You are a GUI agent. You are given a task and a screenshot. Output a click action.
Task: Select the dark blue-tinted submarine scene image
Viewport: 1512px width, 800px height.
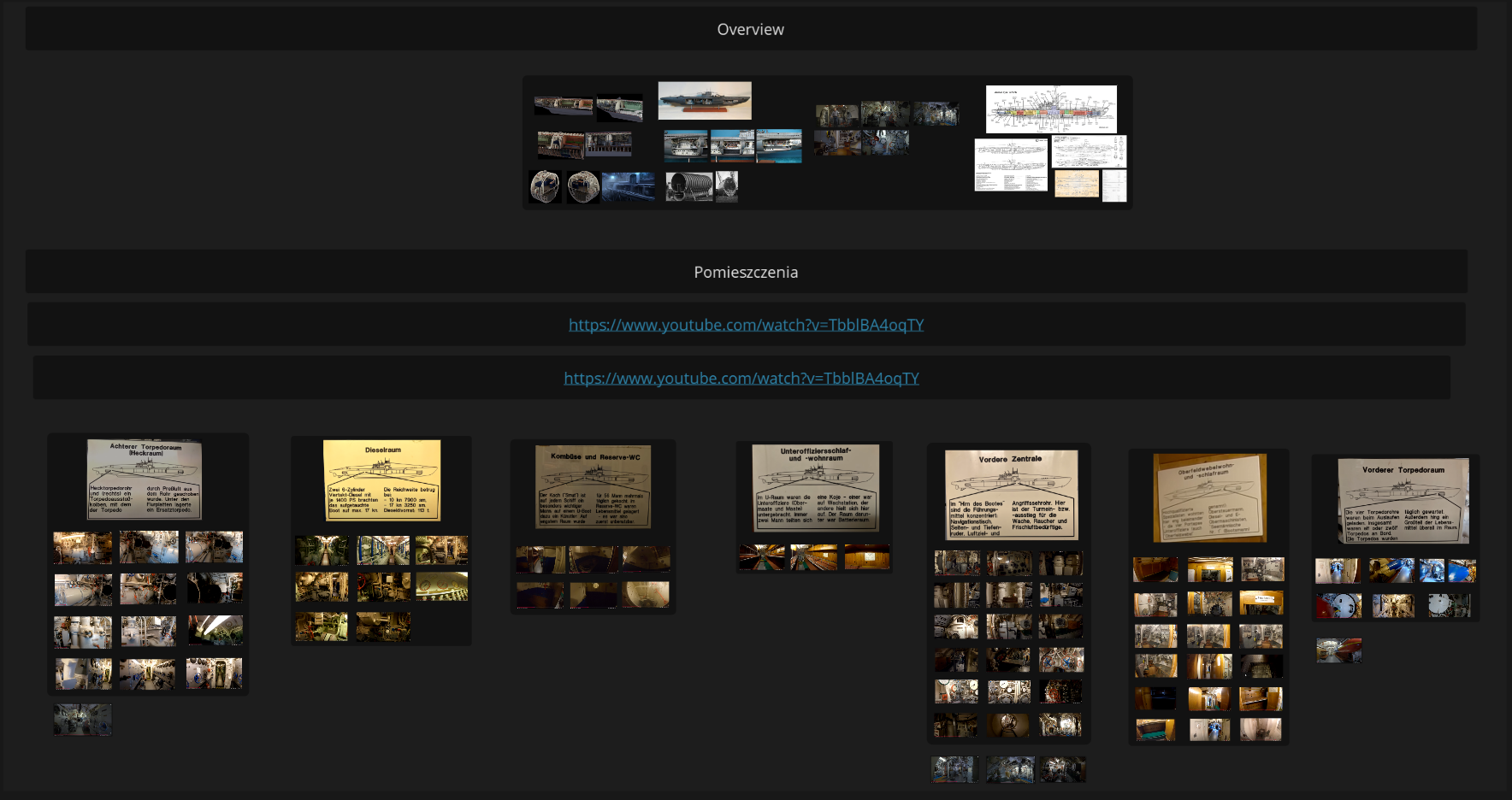(x=628, y=186)
